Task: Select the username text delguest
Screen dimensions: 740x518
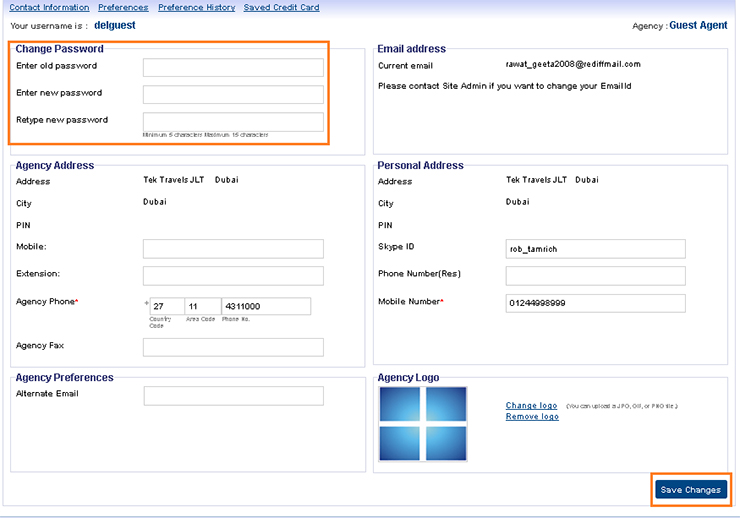Action: pos(115,25)
